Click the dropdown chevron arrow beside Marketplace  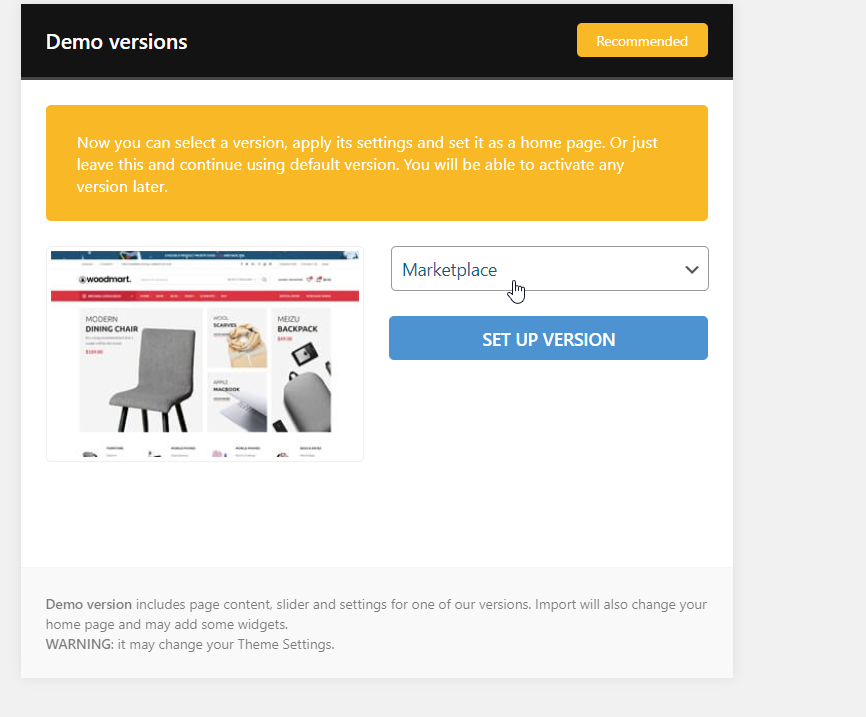[691, 270]
